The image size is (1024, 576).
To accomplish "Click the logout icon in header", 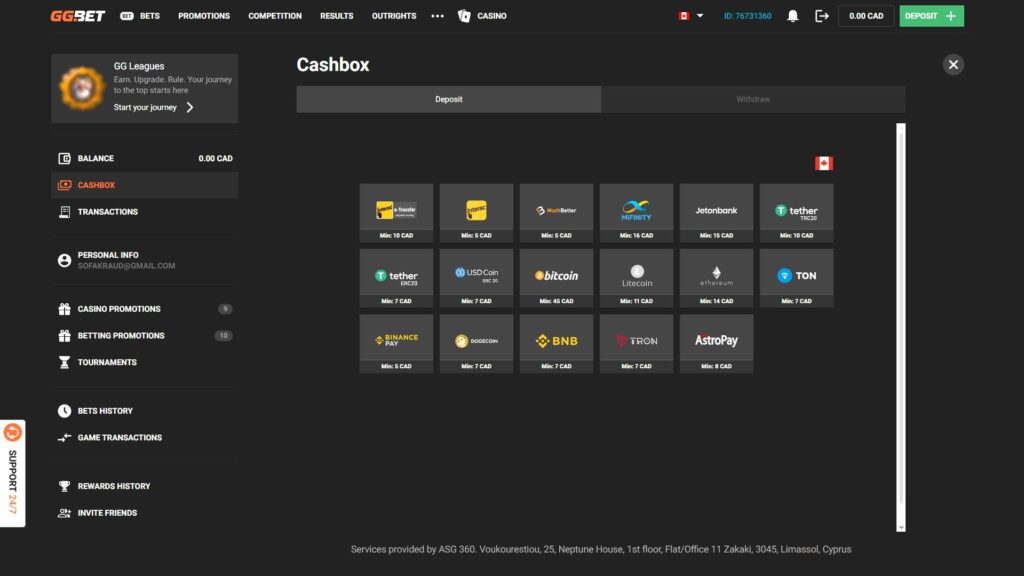I will 822,16.
